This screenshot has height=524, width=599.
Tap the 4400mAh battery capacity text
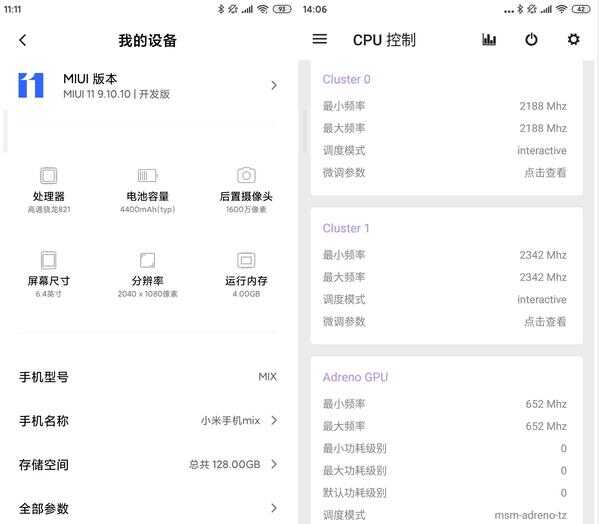click(147, 209)
